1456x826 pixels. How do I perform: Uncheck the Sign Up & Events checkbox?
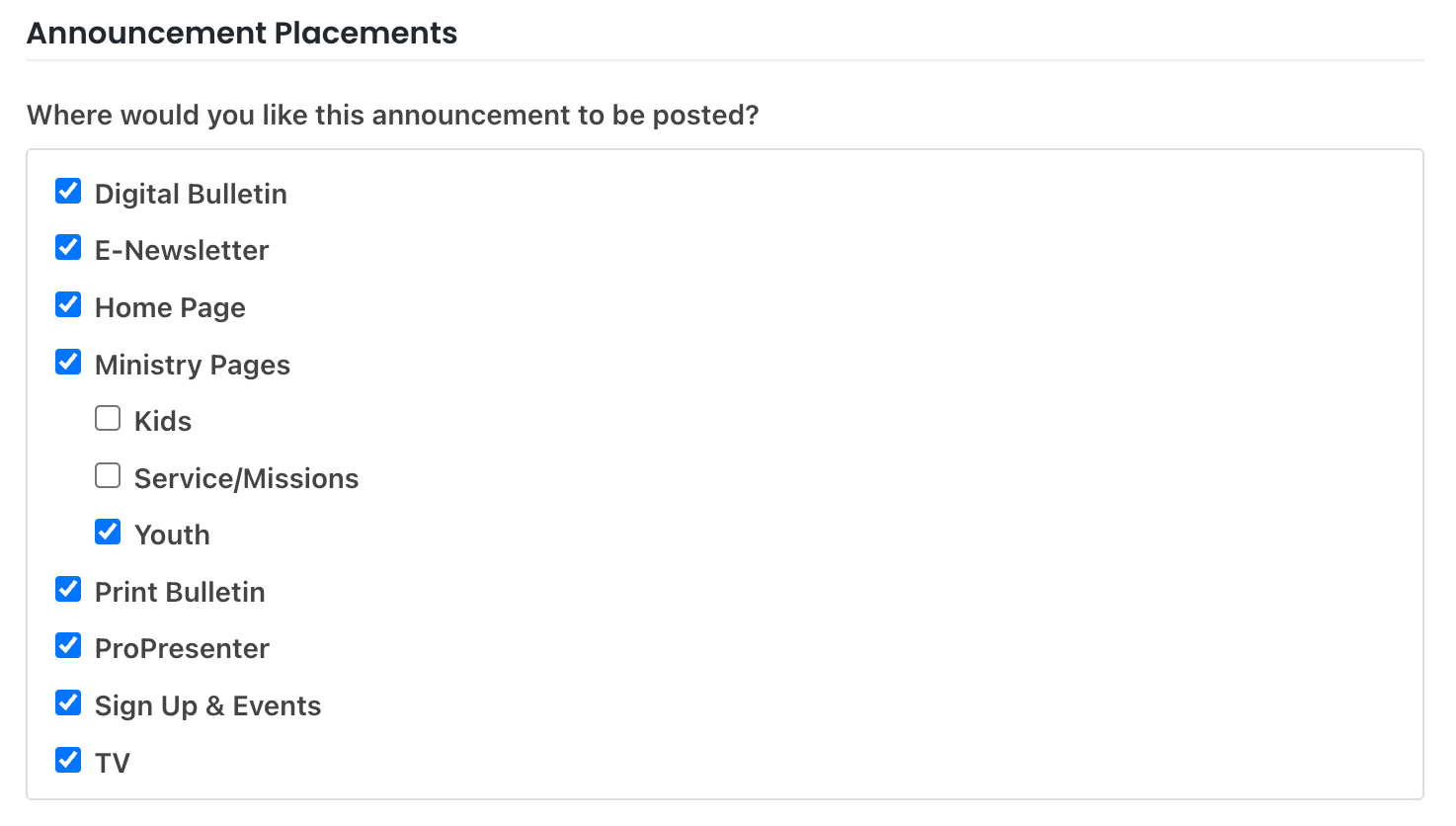point(68,702)
